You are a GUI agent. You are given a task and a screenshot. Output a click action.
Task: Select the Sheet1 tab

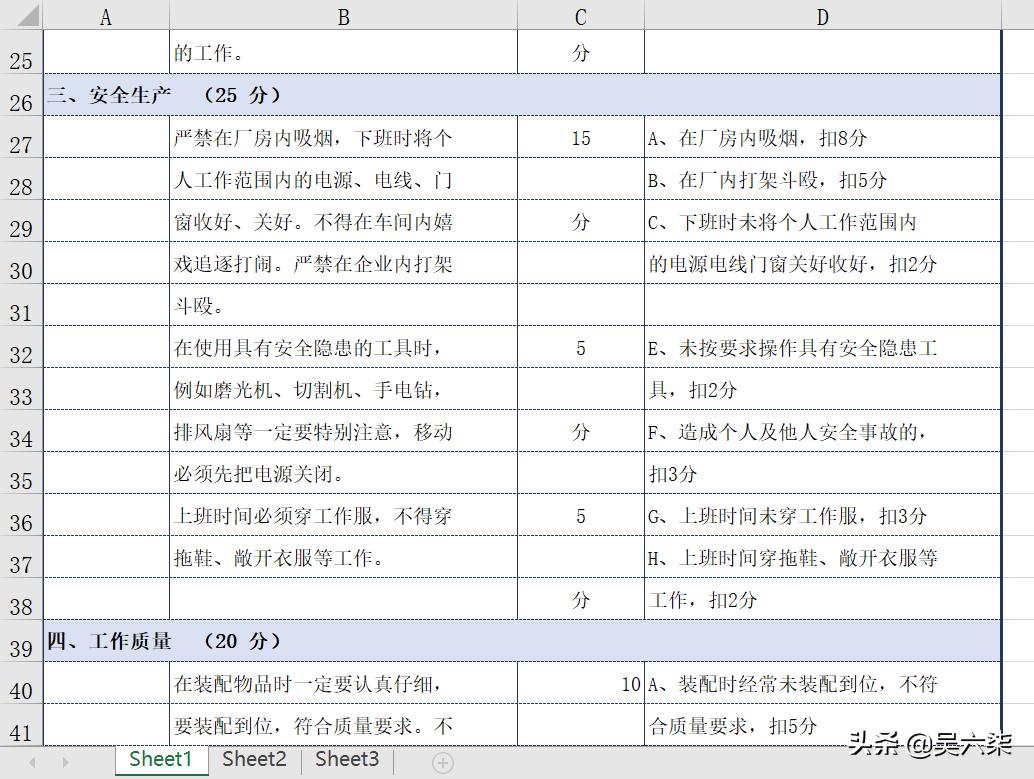[160, 760]
